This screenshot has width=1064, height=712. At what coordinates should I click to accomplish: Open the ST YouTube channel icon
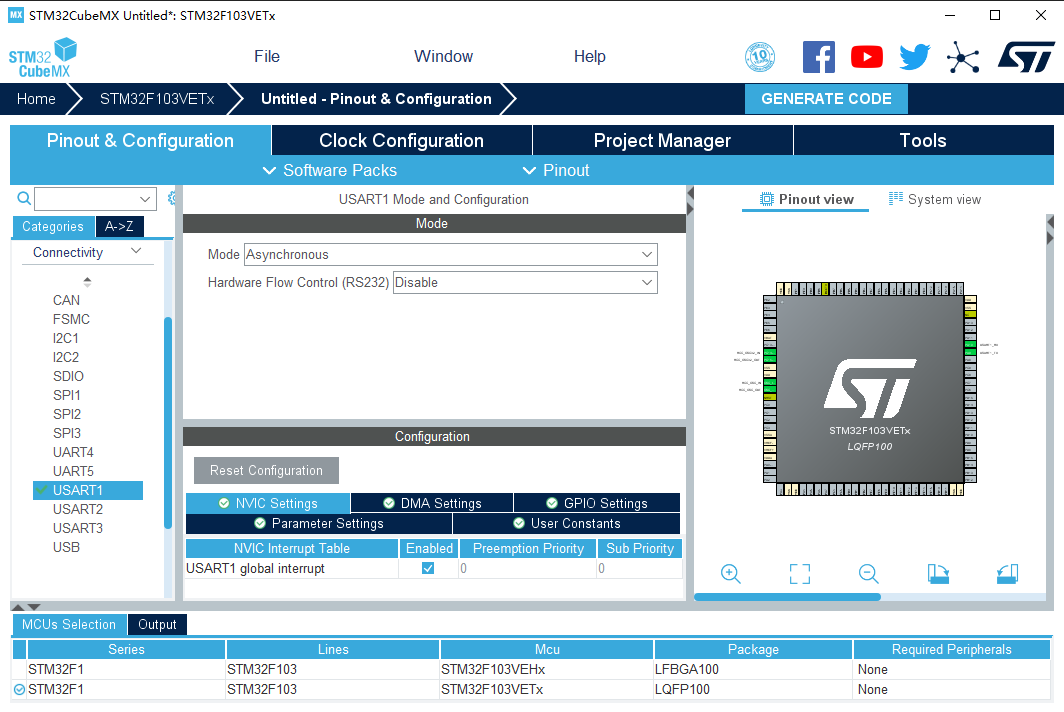point(867,57)
